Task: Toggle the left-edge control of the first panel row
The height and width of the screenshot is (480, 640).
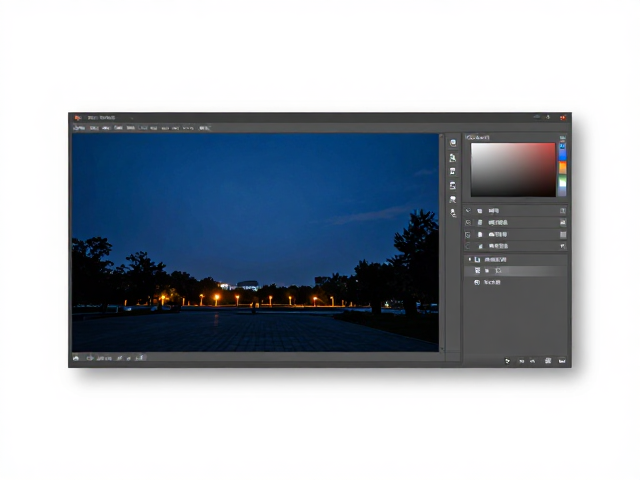Action: [x=468, y=211]
